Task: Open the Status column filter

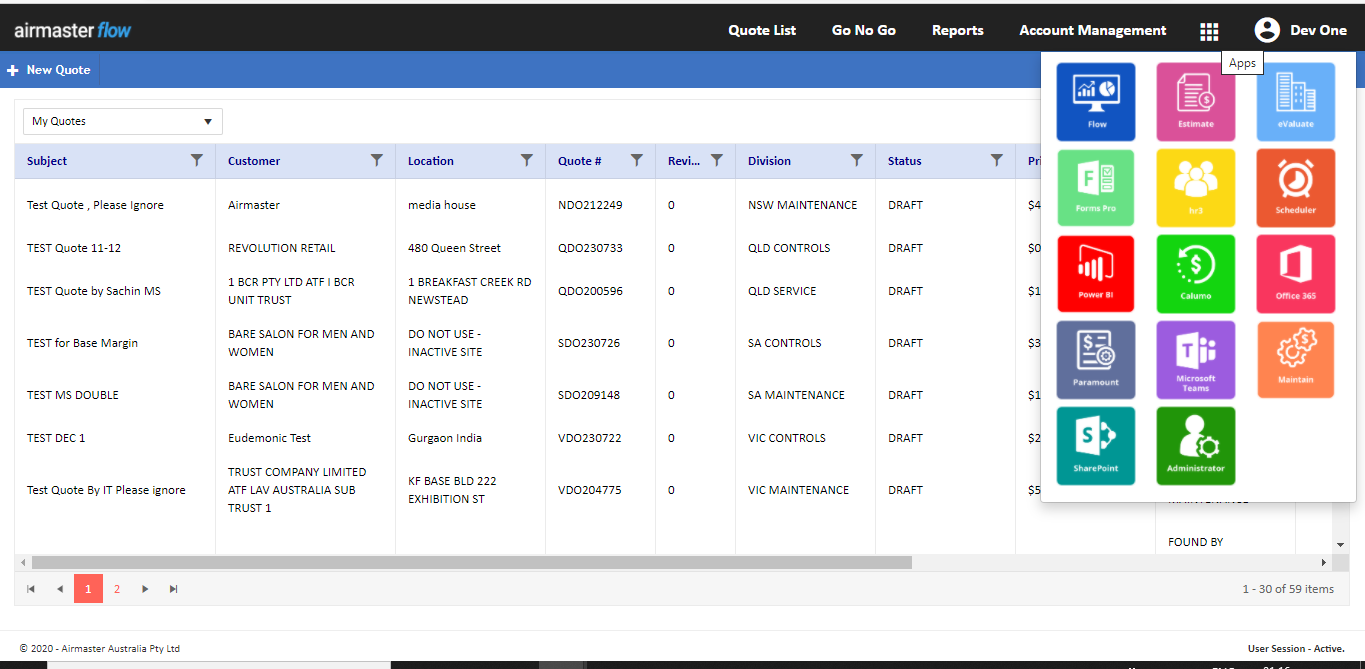Action: [997, 160]
